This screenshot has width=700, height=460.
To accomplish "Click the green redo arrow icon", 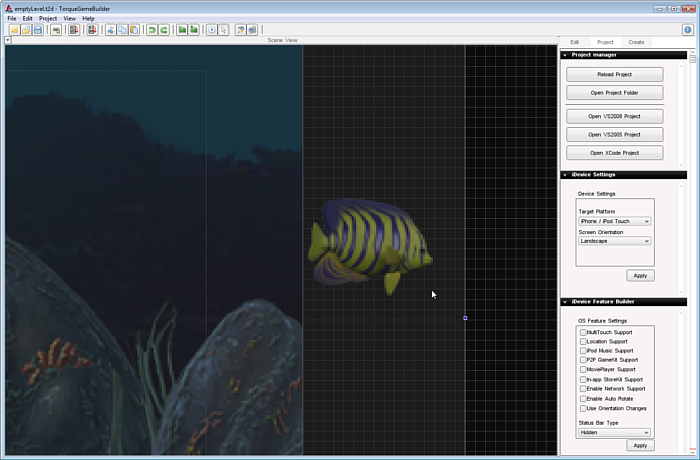I will [164, 30].
